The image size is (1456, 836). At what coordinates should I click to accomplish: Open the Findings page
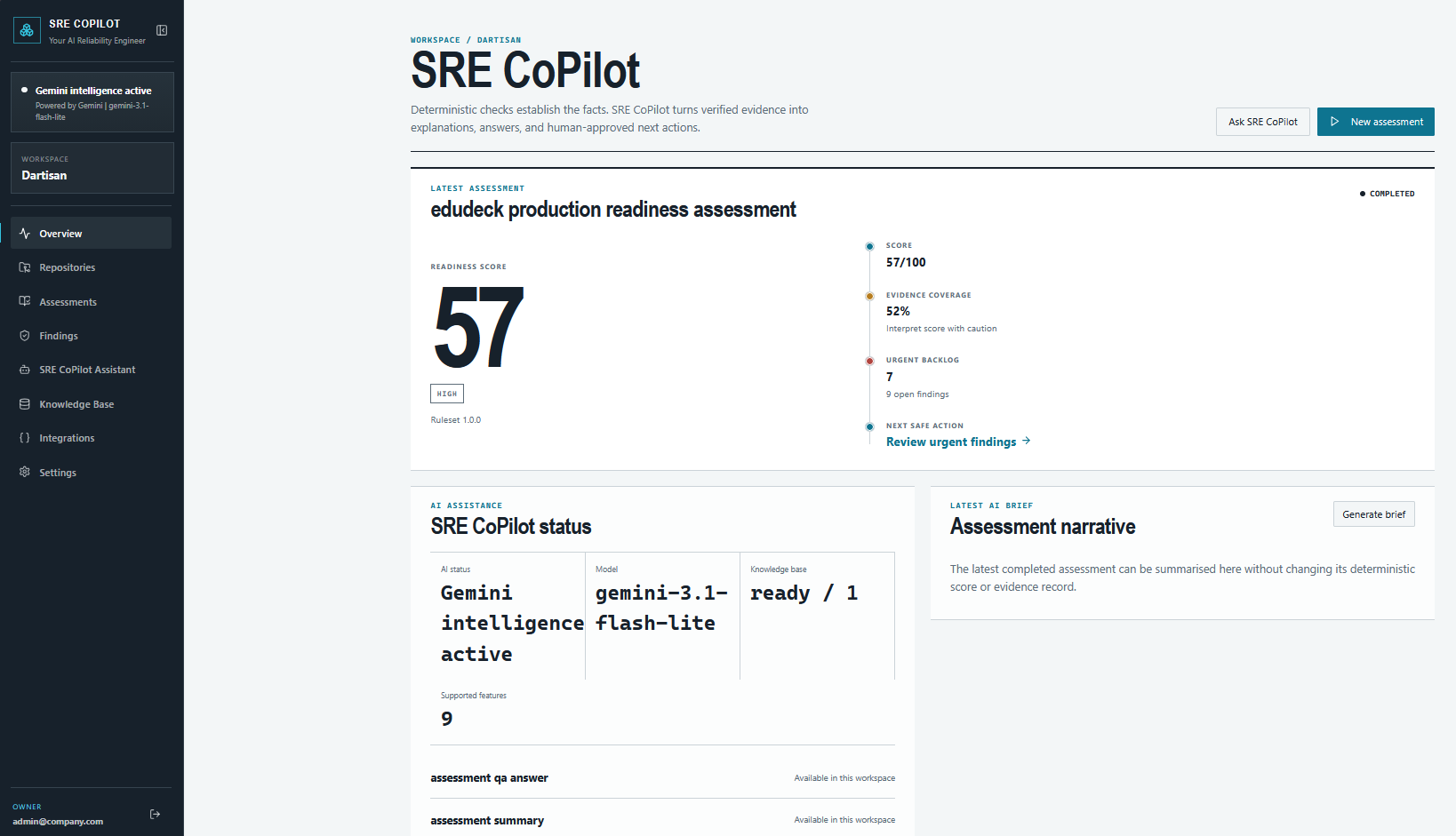point(91,336)
